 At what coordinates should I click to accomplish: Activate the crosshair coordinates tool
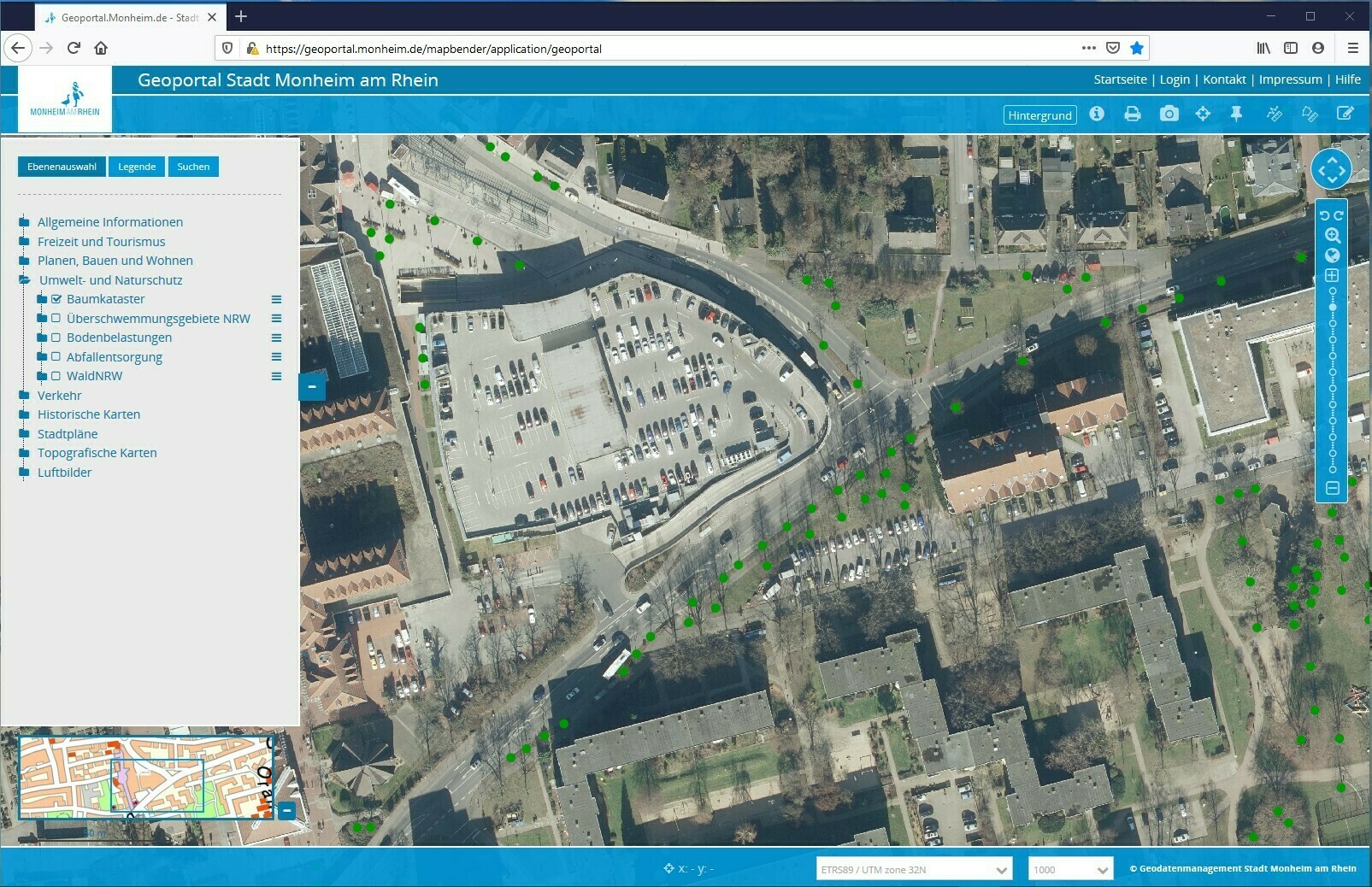click(1203, 114)
